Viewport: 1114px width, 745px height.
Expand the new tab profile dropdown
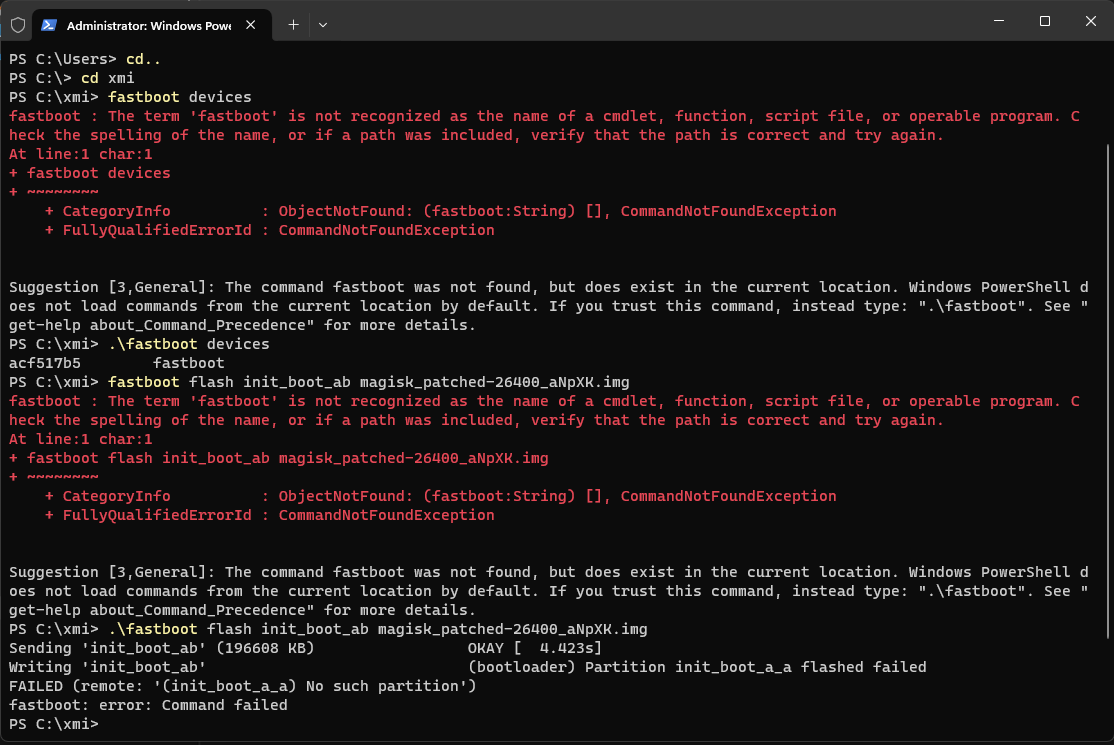323,24
